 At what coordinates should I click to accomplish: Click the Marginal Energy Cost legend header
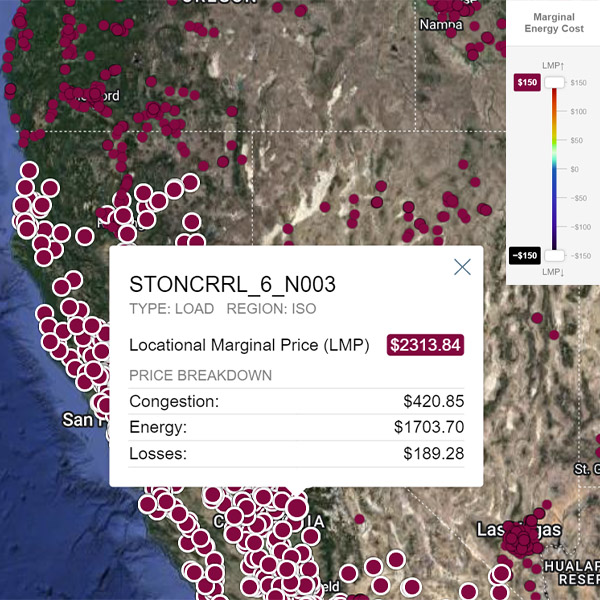[553, 23]
